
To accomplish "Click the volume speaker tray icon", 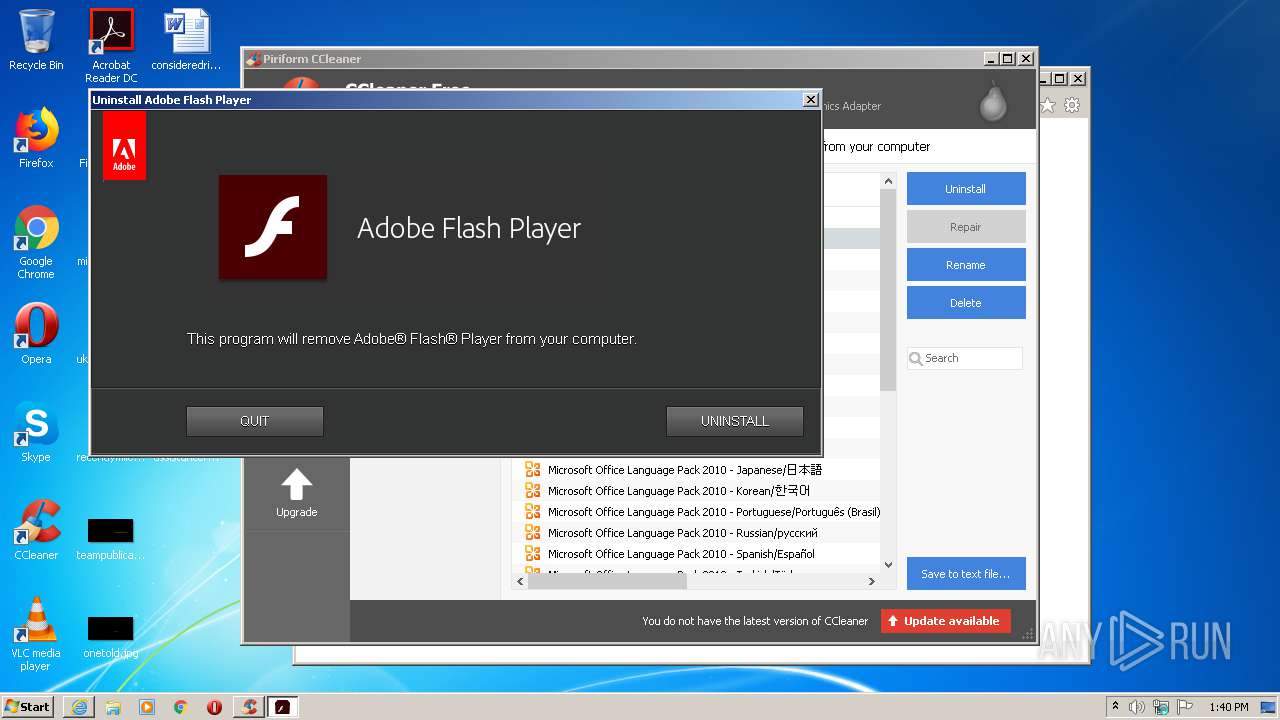I will pos(1137,707).
